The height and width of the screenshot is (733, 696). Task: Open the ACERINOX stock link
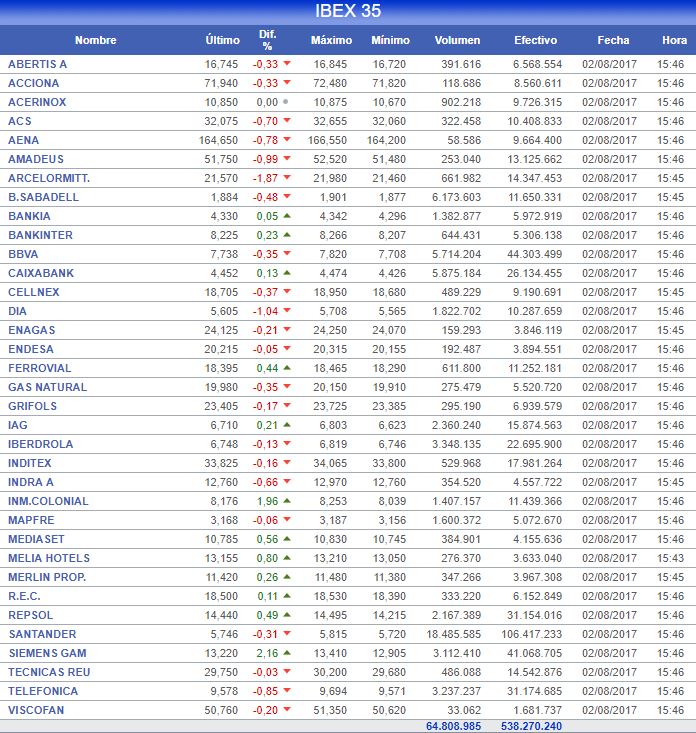[x=37, y=102]
